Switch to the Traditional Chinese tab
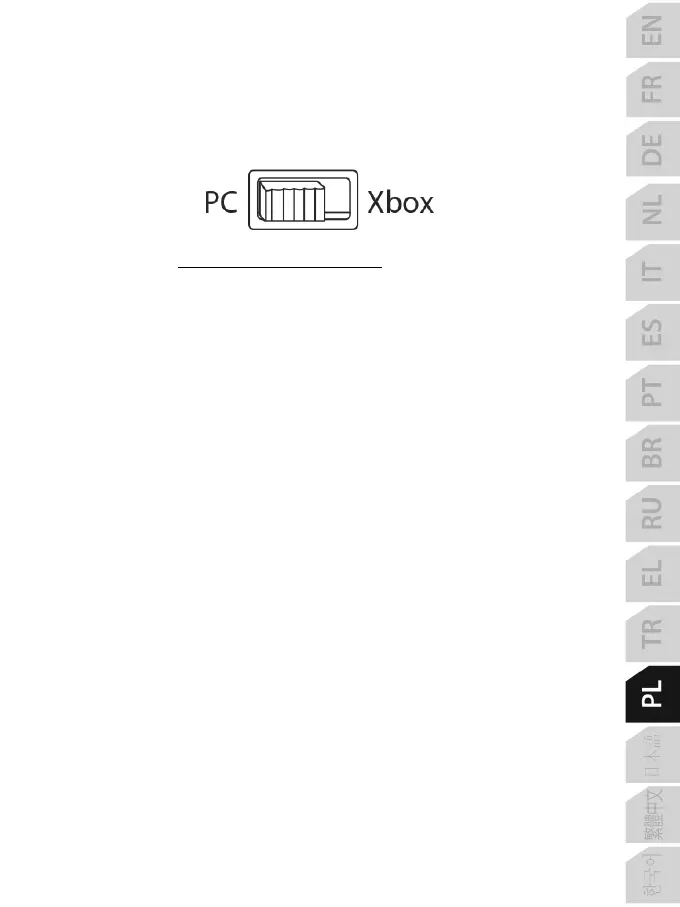 pos(652,815)
